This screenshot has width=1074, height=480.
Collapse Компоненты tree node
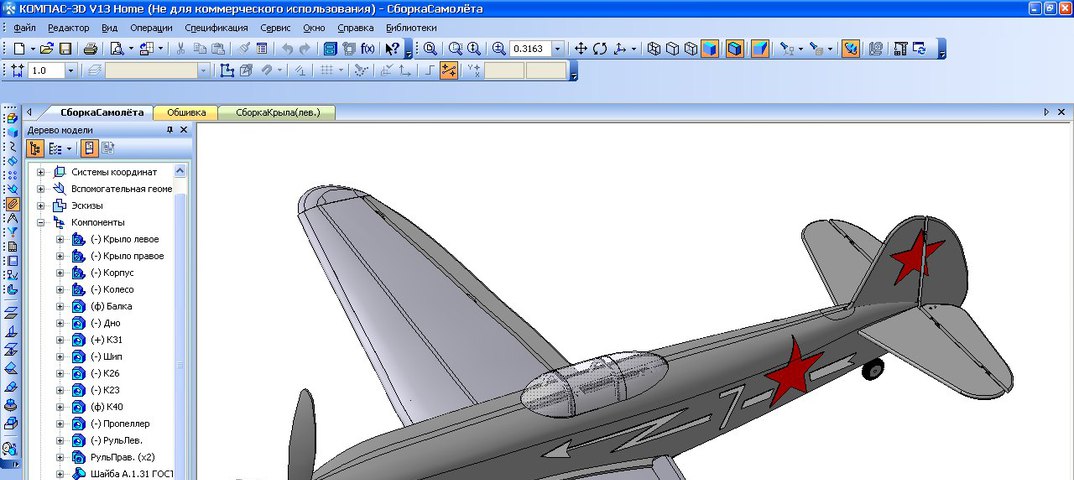[x=41, y=223]
